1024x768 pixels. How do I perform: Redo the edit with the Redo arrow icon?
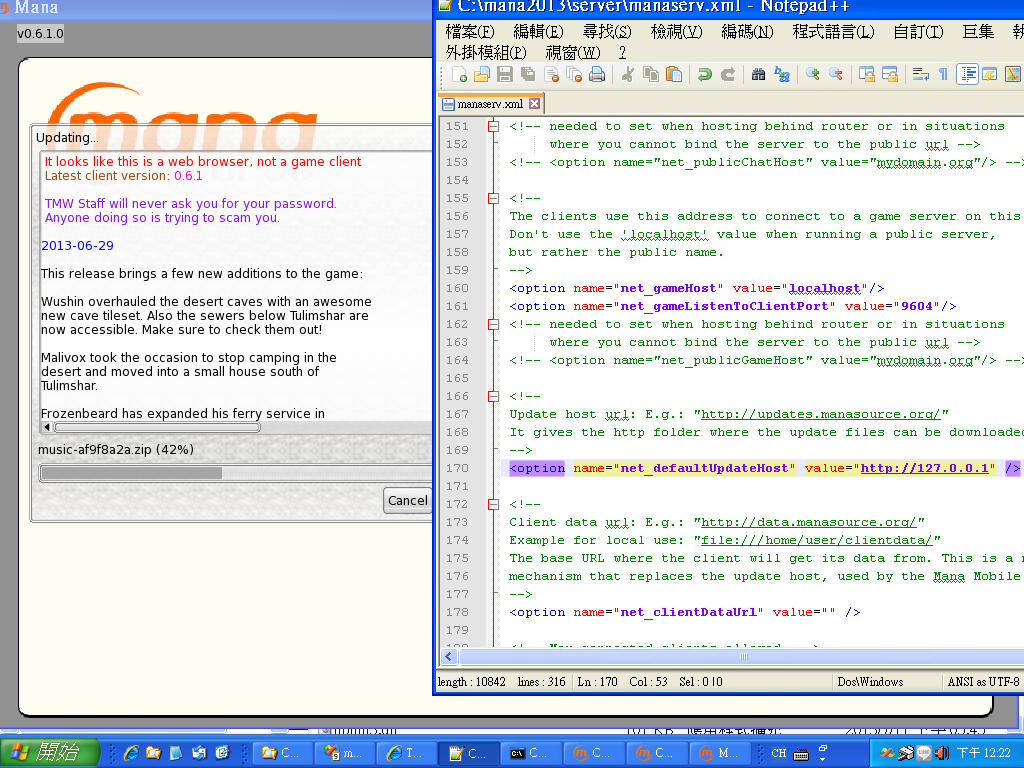click(728, 74)
